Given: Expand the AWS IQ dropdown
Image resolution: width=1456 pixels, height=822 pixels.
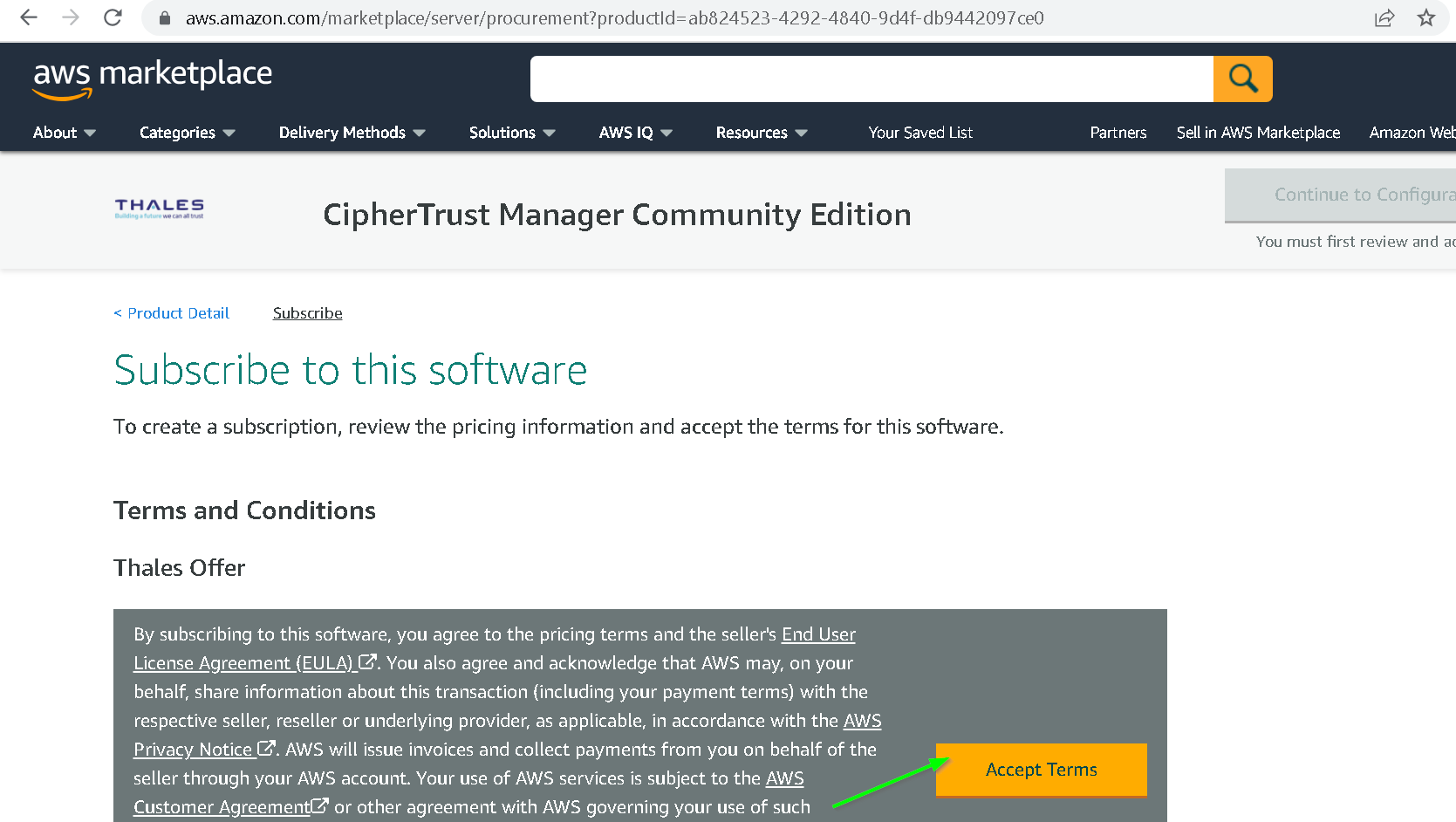Looking at the screenshot, I should coord(636,133).
